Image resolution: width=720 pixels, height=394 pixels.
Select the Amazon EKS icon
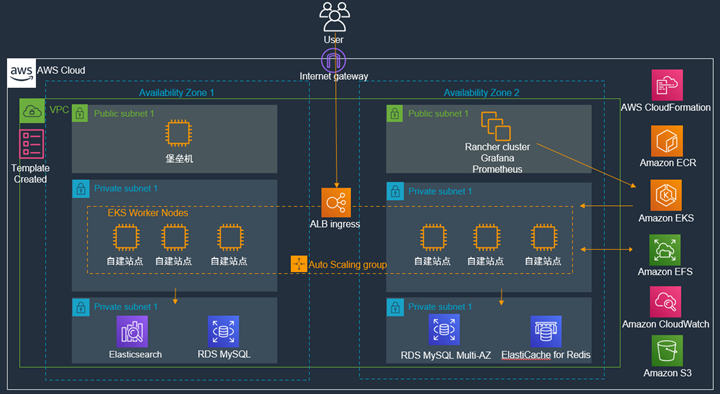(x=666, y=195)
